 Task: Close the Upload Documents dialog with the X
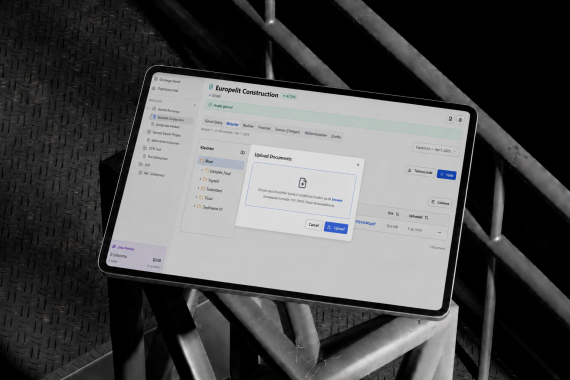(358, 165)
